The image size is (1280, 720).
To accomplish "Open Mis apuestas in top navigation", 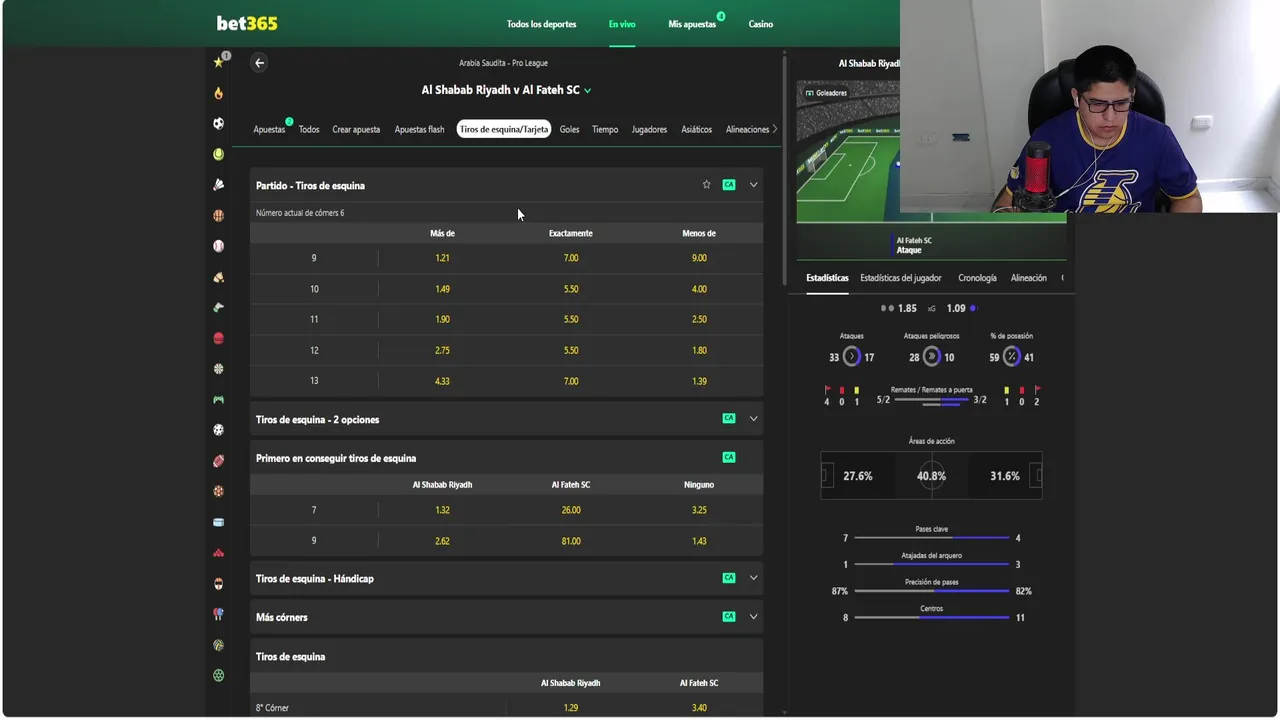I will pos(692,24).
